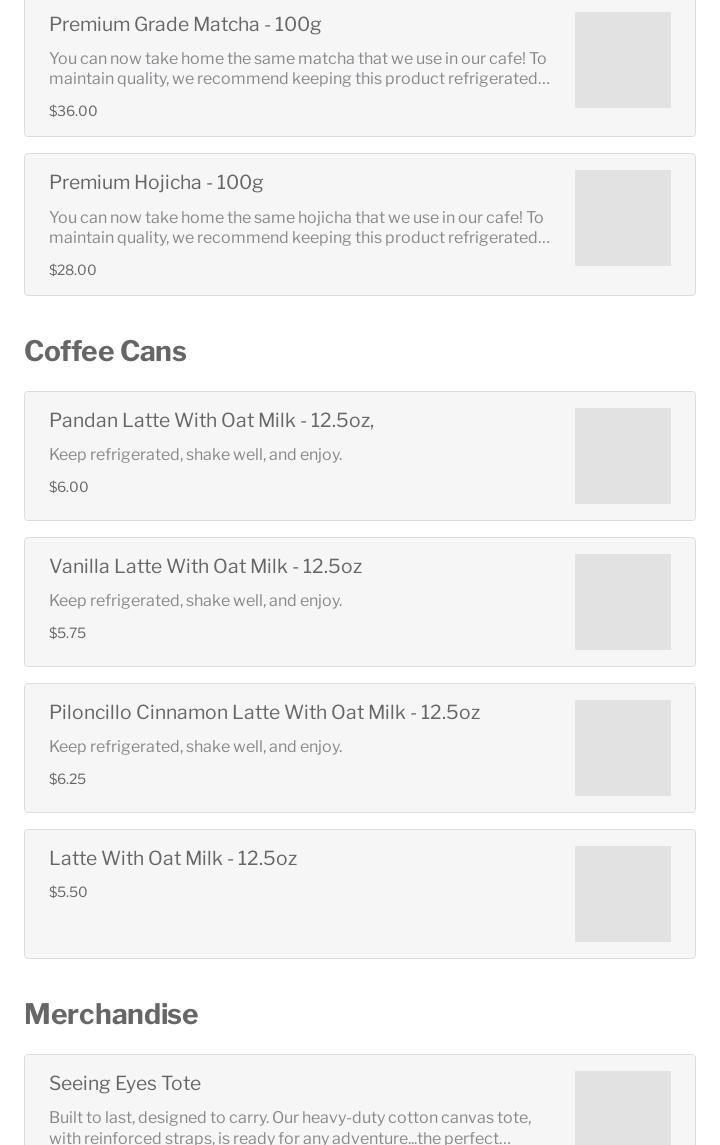Open Latte With Oat Milk 12.5oz
The height and width of the screenshot is (1145, 720).
click(173, 858)
